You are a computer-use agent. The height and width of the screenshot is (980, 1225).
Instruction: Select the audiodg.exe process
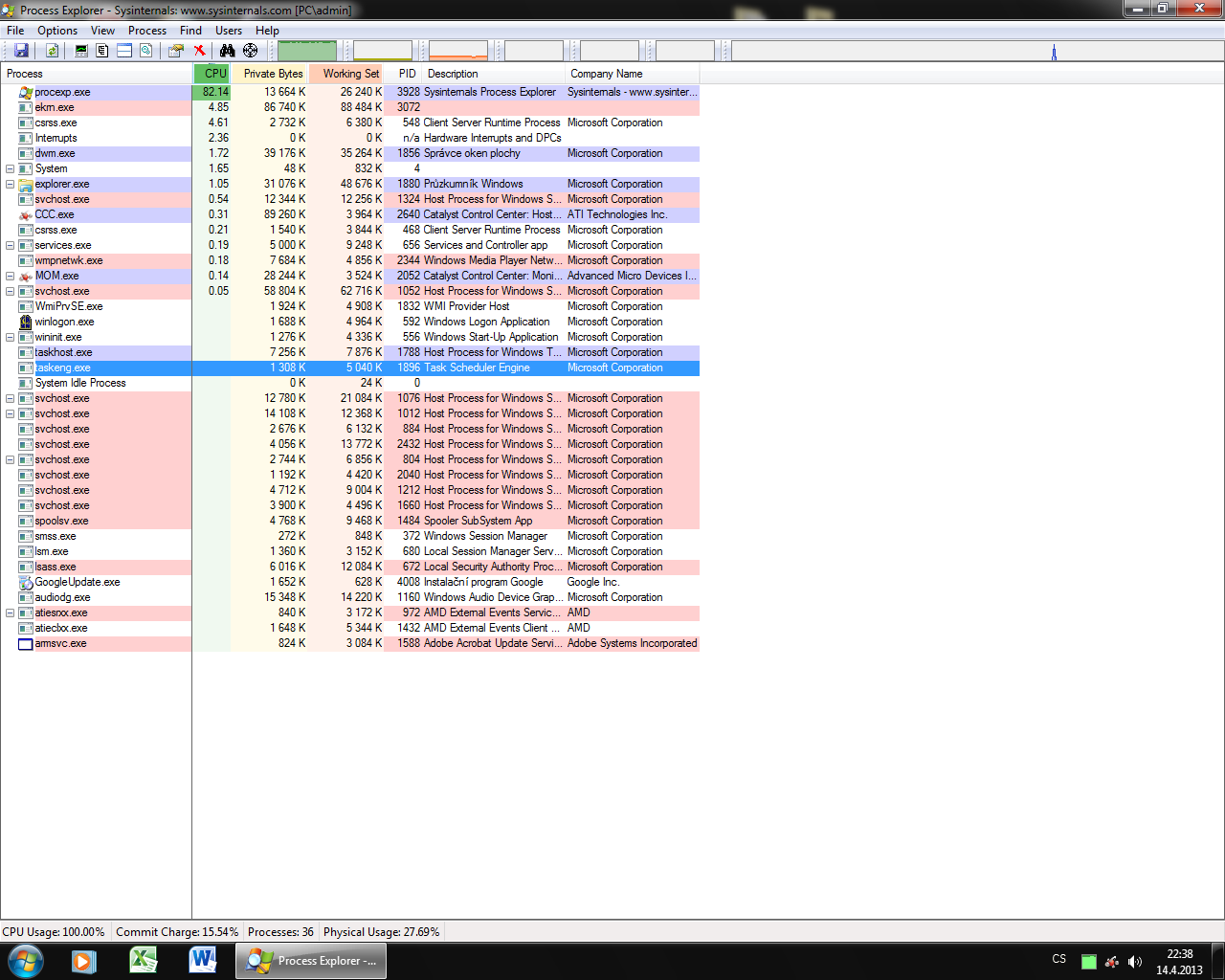click(x=350, y=597)
